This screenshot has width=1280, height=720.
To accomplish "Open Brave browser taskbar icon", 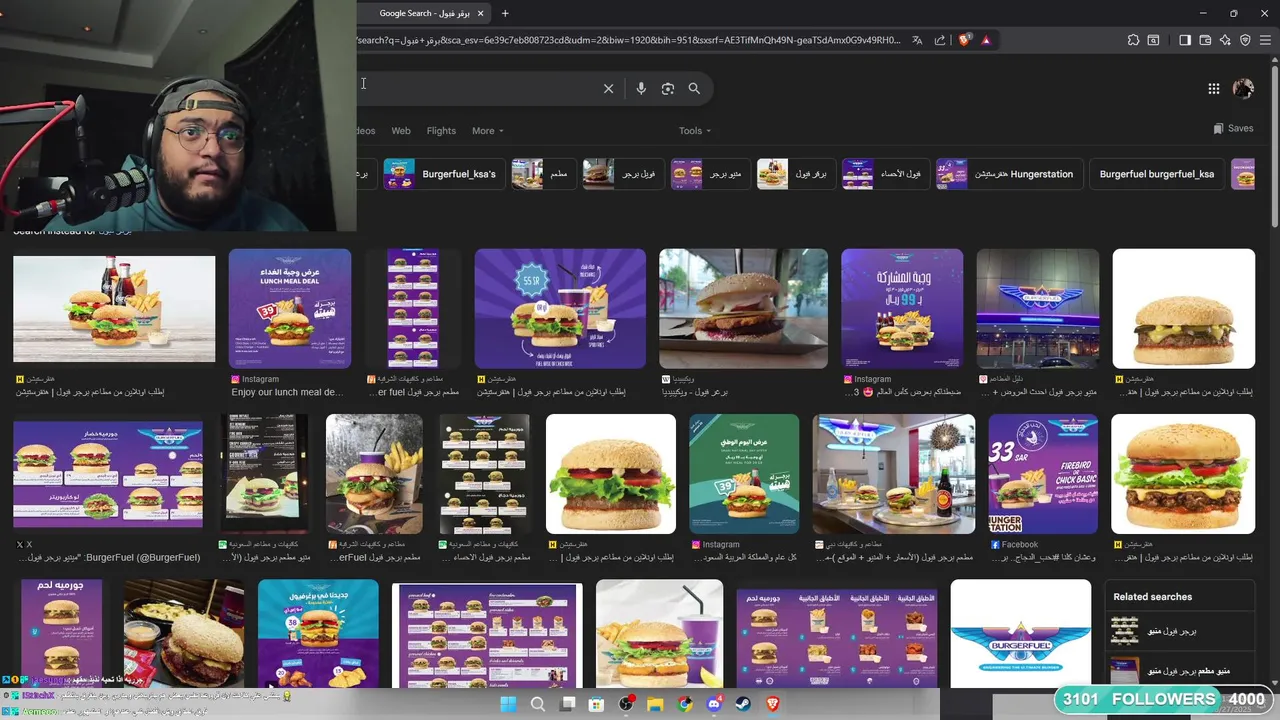I will [773, 704].
